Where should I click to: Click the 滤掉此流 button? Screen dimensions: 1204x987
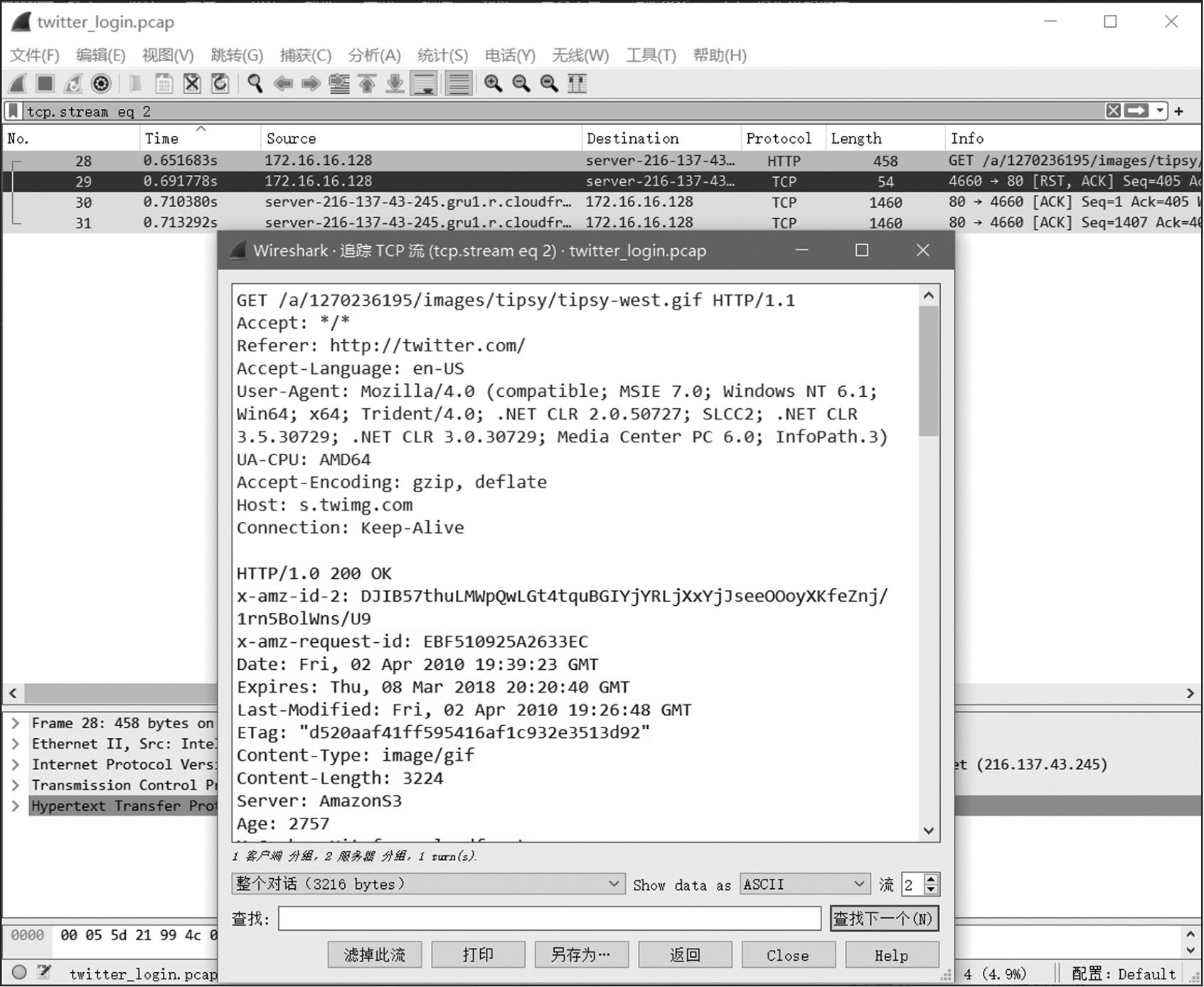(x=374, y=955)
